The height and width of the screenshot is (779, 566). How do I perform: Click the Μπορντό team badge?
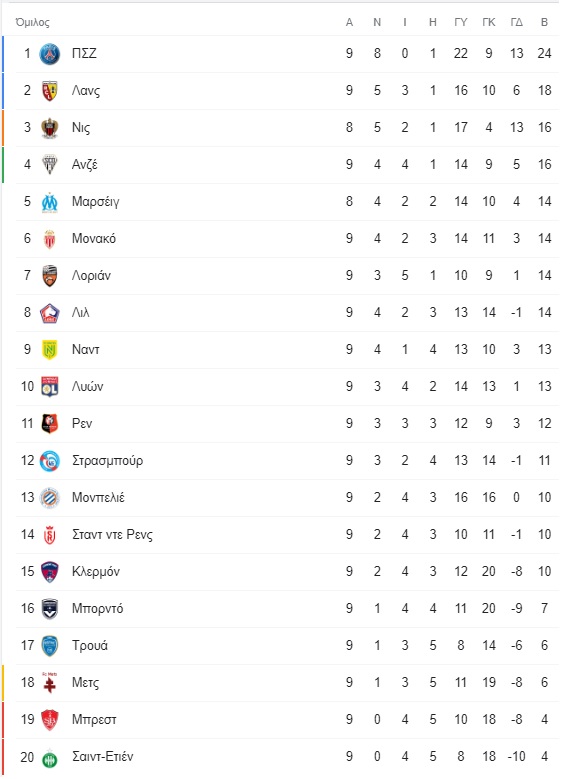click(x=50, y=609)
